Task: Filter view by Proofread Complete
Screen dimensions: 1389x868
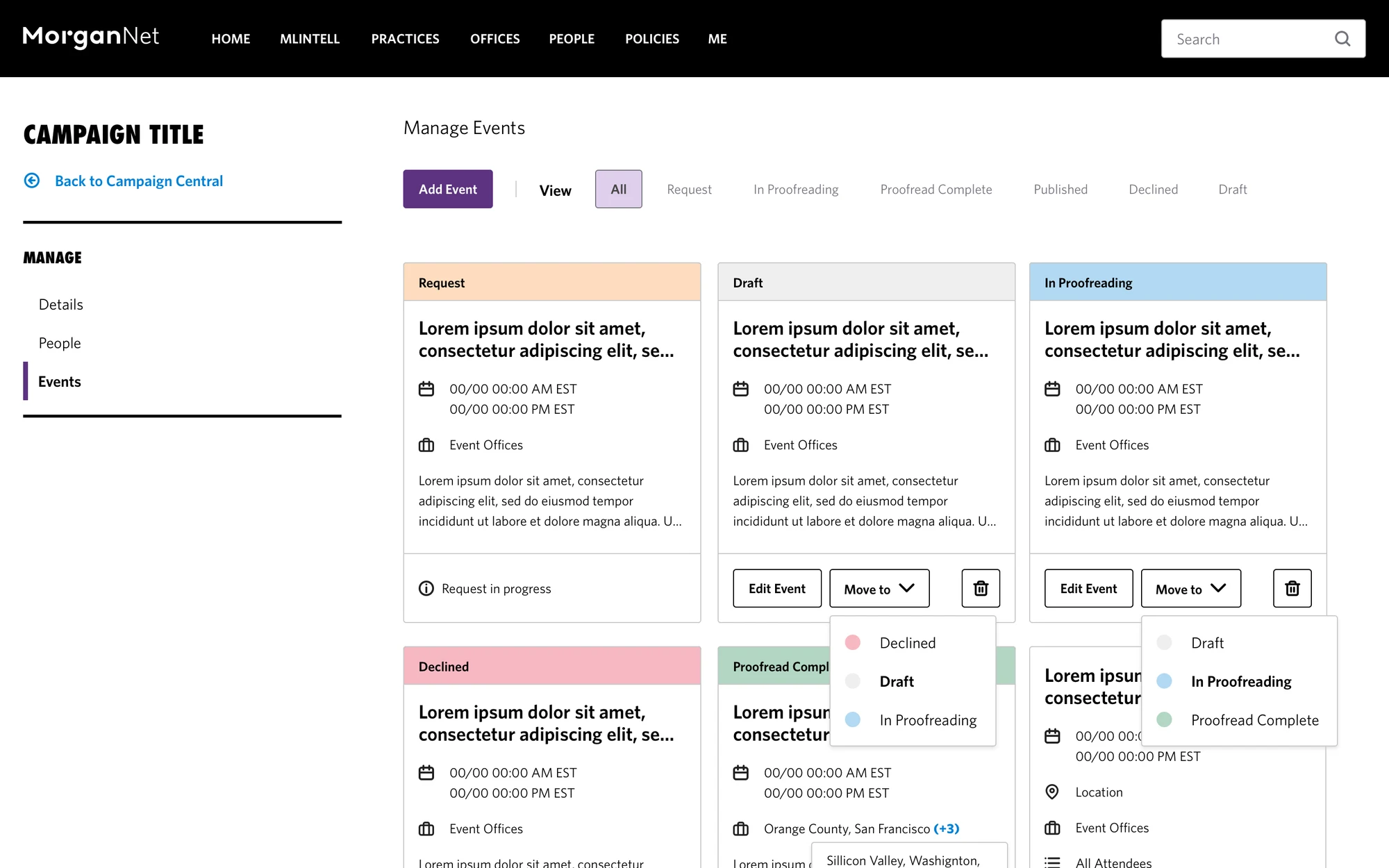Action: [936, 190]
